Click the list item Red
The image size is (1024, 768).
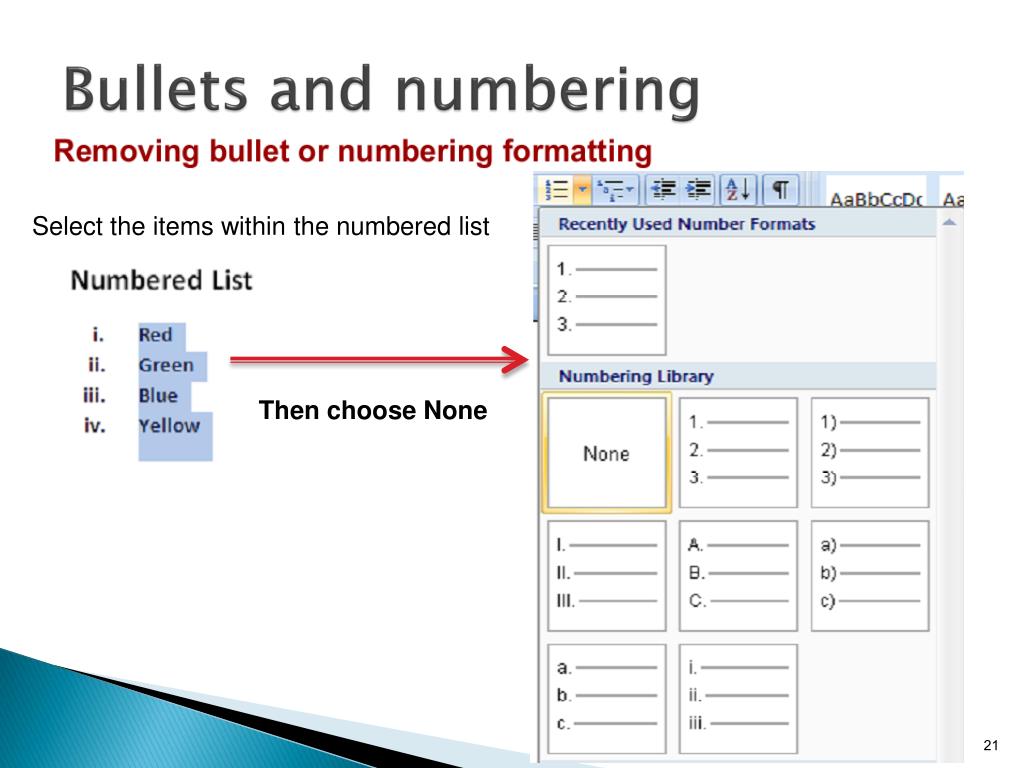(x=155, y=334)
